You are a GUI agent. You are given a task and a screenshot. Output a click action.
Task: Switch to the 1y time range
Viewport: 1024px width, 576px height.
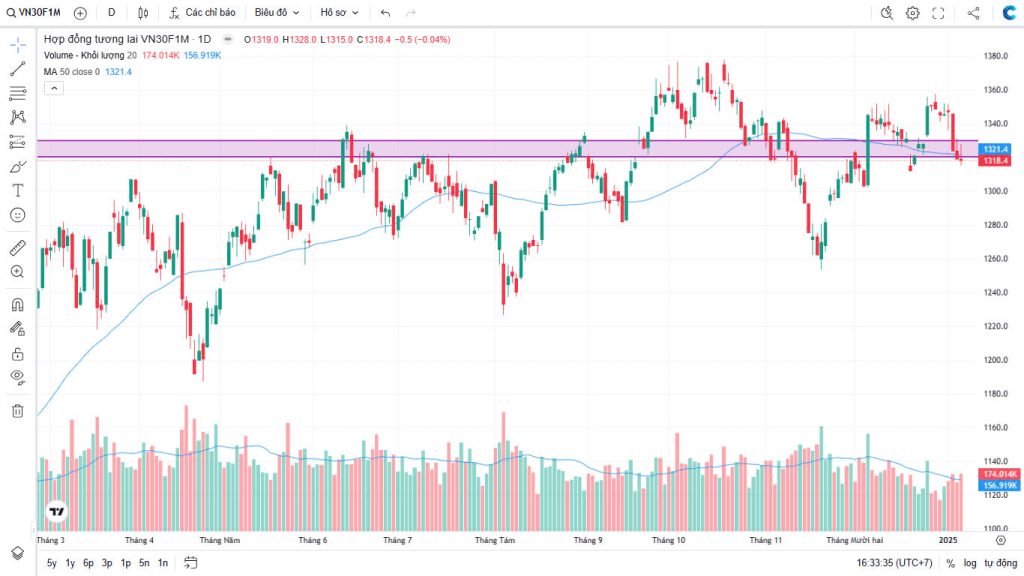pos(70,563)
